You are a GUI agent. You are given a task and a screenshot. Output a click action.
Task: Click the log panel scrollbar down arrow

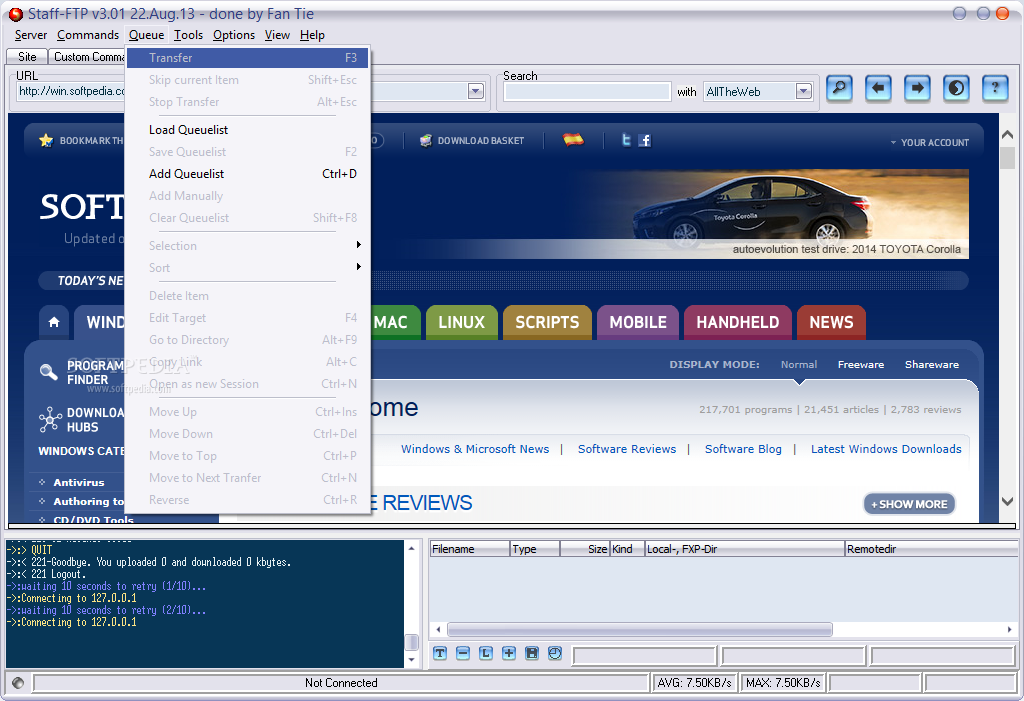[x=411, y=660]
